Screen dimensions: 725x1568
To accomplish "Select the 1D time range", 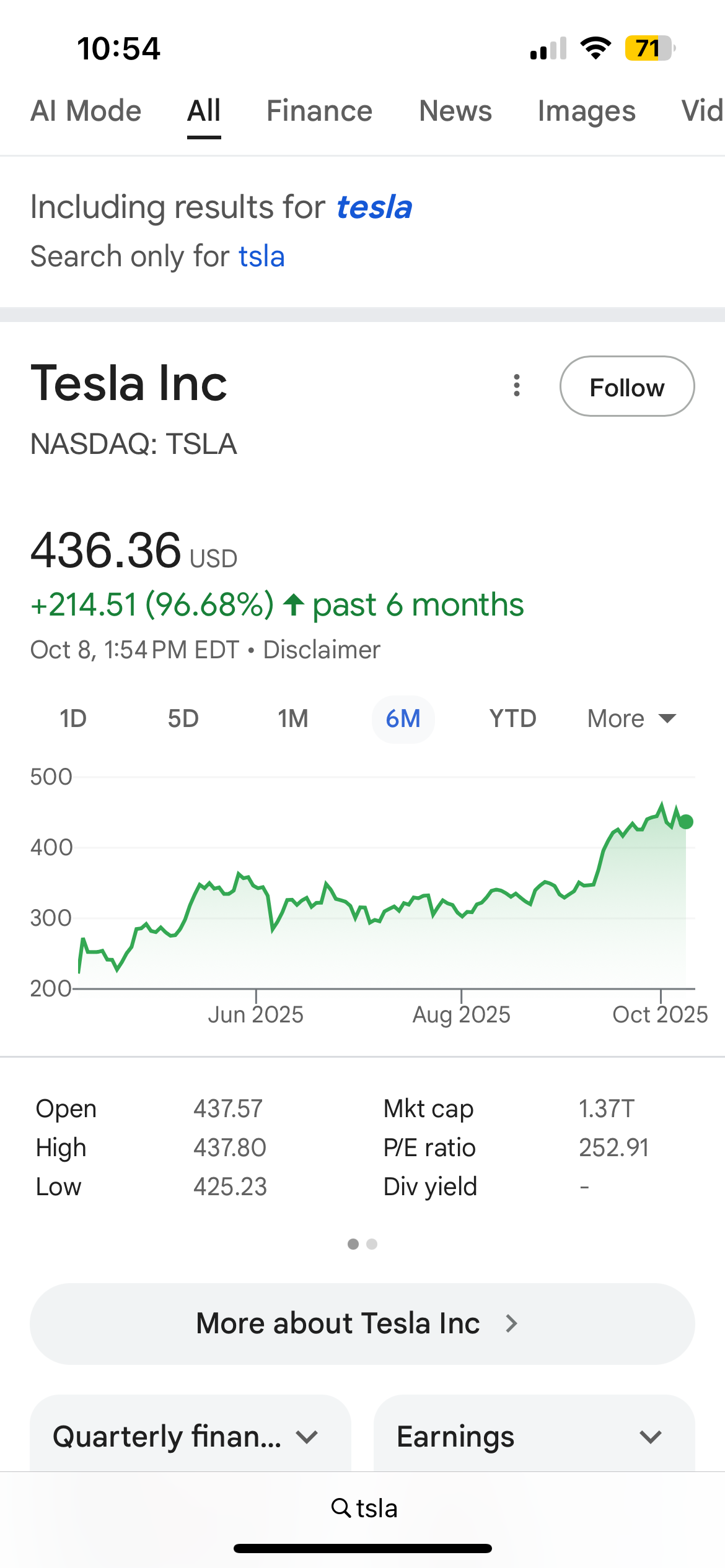I will pos(73,718).
